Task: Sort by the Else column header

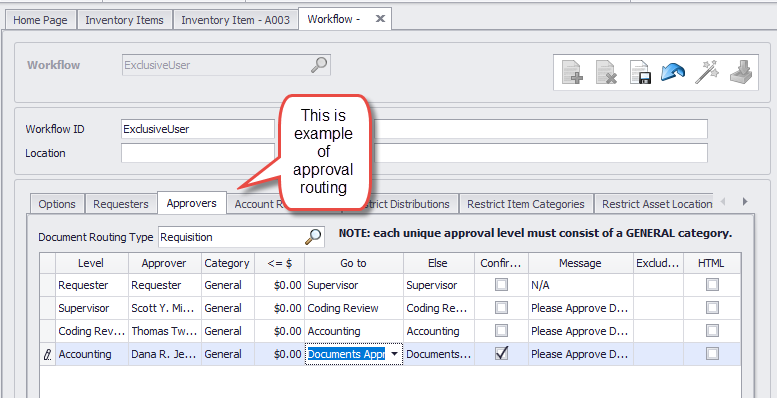Action: click(439, 263)
